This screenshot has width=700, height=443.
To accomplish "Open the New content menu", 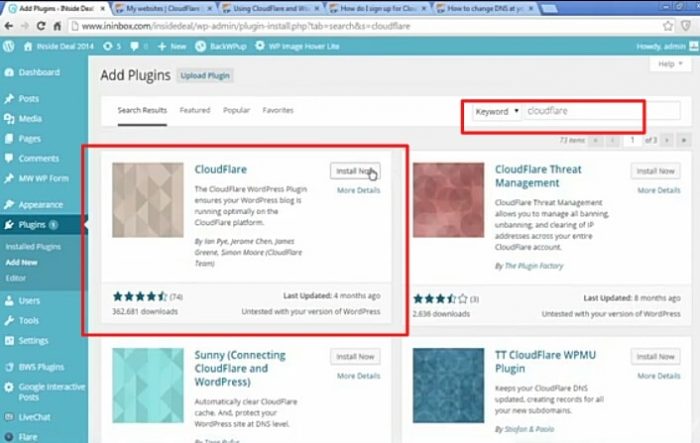I will (172, 46).
